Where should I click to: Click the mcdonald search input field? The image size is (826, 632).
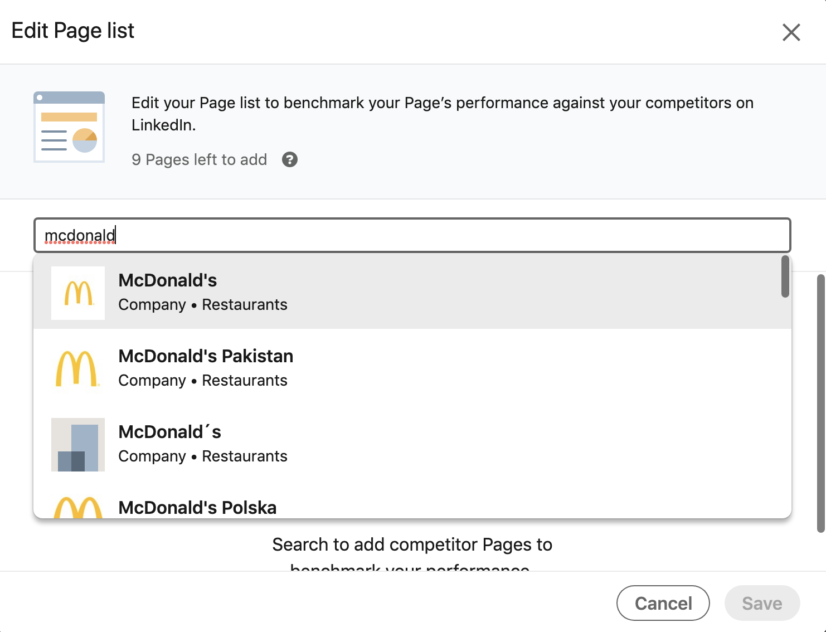(412, 235)
